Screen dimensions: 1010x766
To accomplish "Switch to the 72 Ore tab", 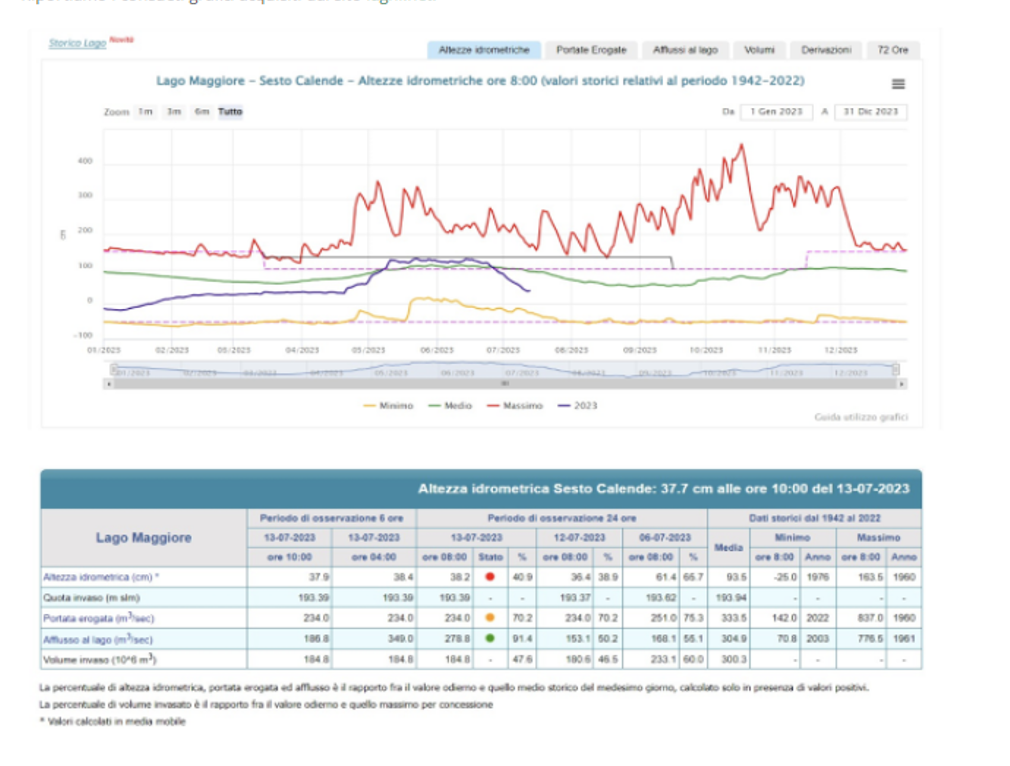I will tap(893, 50).
